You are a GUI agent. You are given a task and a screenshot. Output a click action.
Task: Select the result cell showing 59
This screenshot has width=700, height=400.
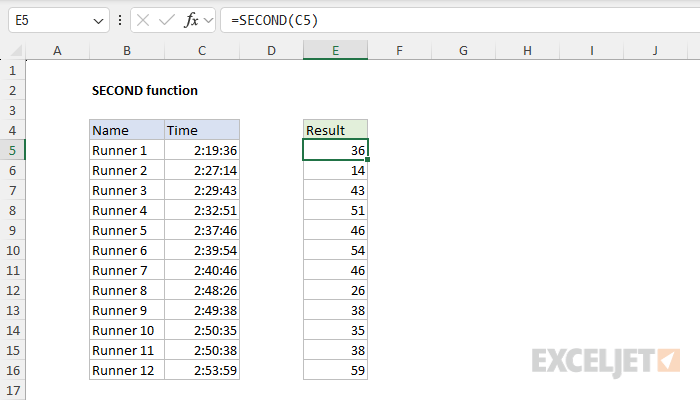click(335, 371)
